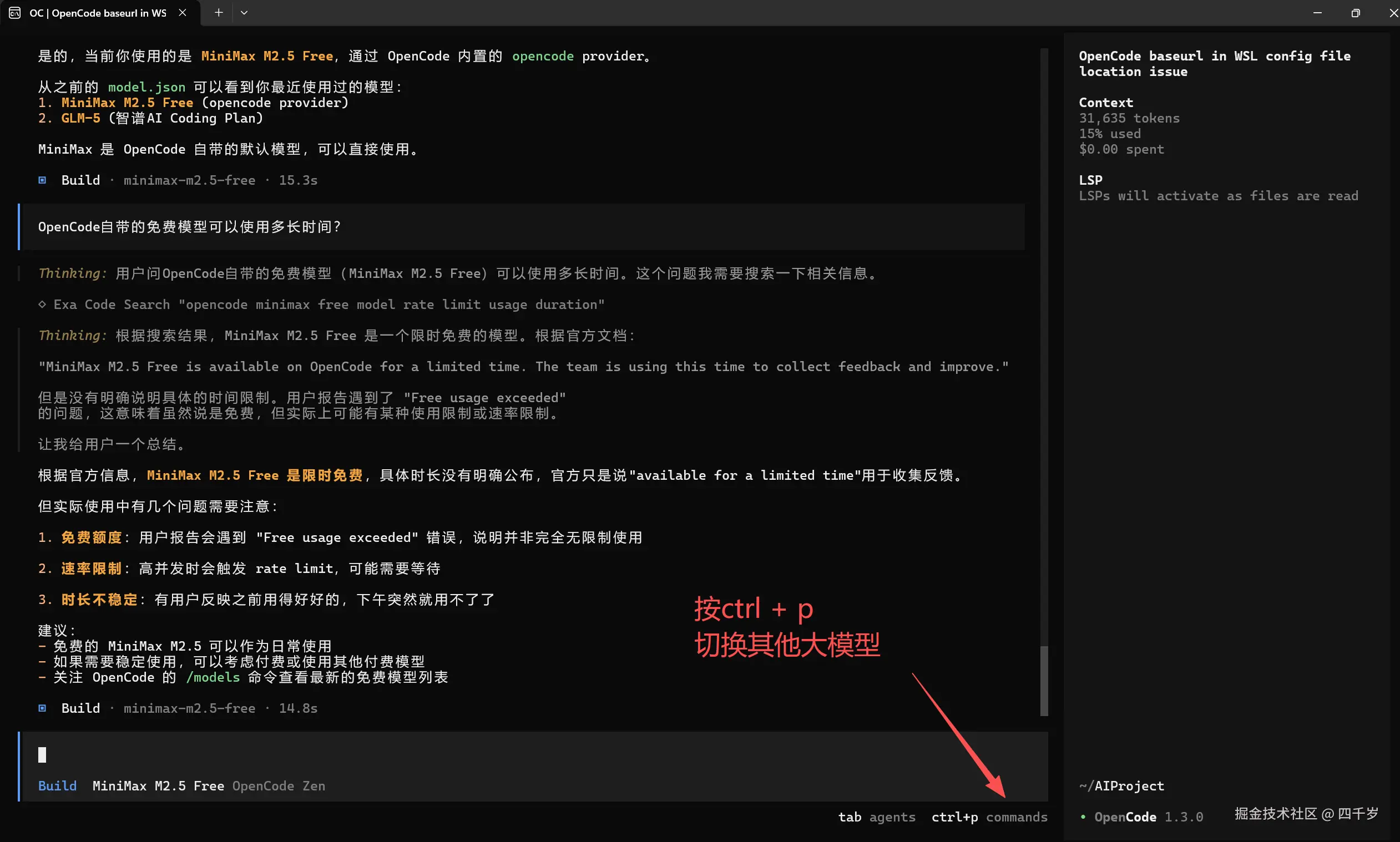Viewport: 1400px width, 842px height.
Task: Click the Build step icon beside minimax-m2.5-free 14.8s
Action: click(x=42, y=708)
